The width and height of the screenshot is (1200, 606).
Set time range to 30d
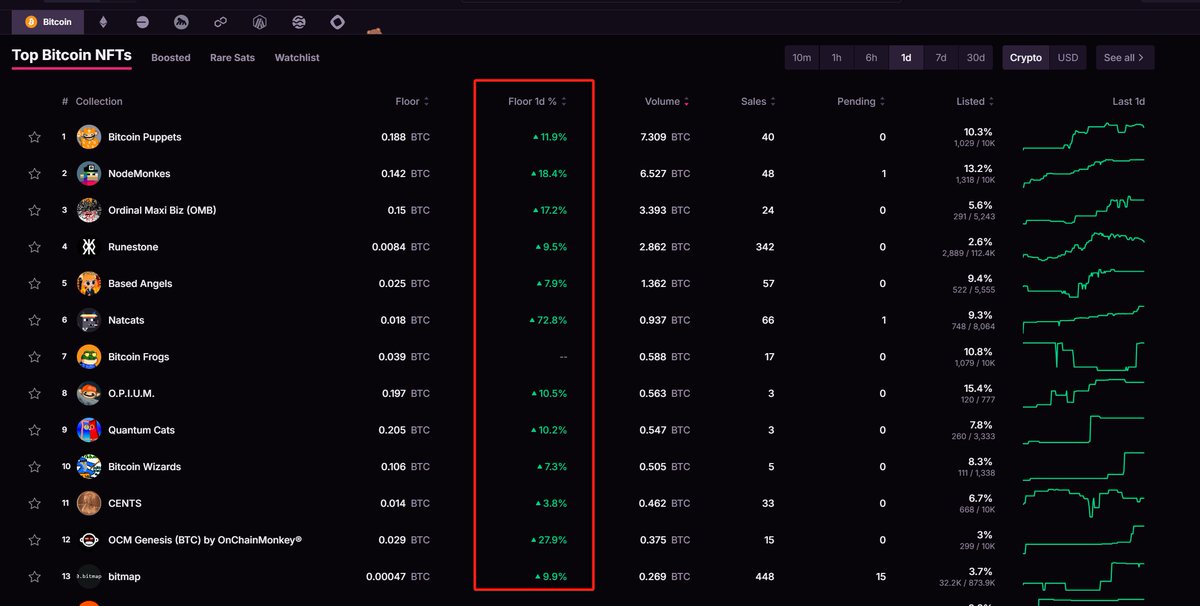(976, 58)
